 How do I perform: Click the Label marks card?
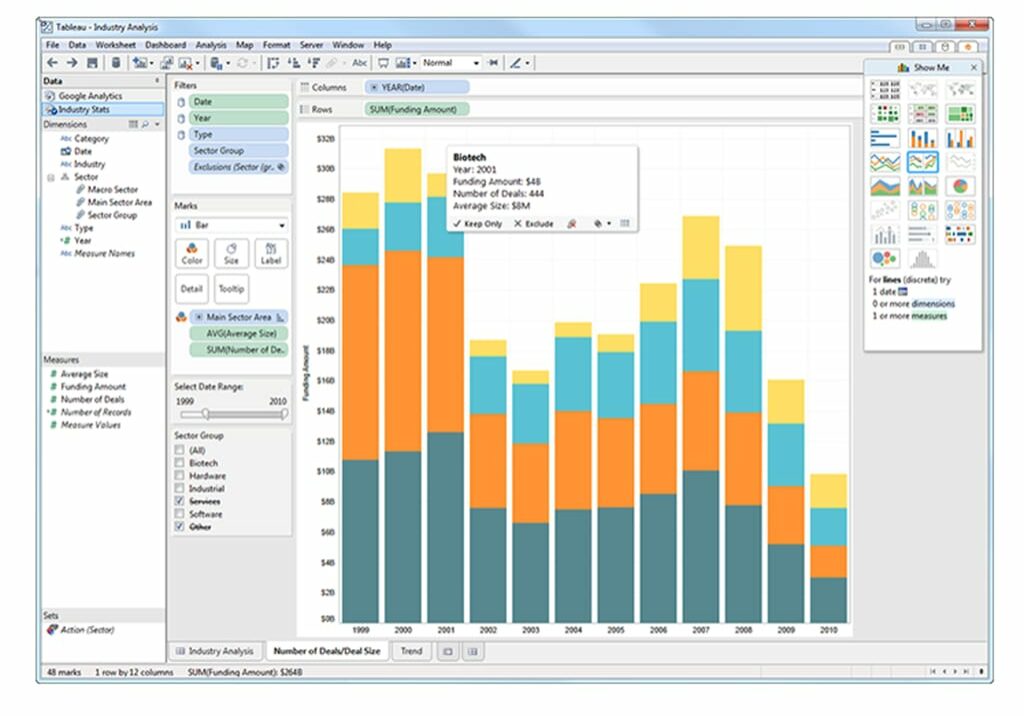(x=270, y=252)
